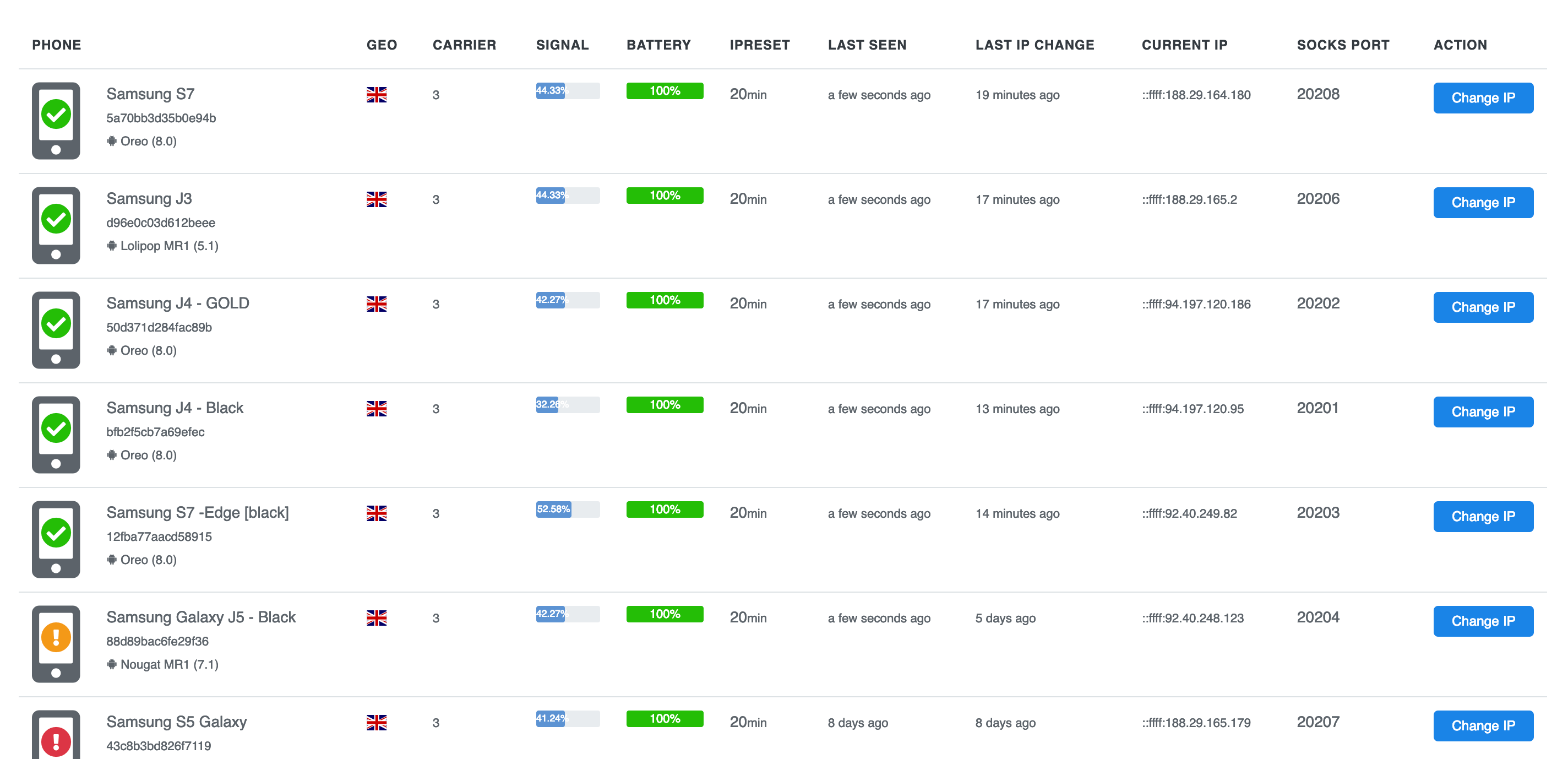Click the LAST SEEN column header
The image size is (1568, 759).
[x=867, y=45]
